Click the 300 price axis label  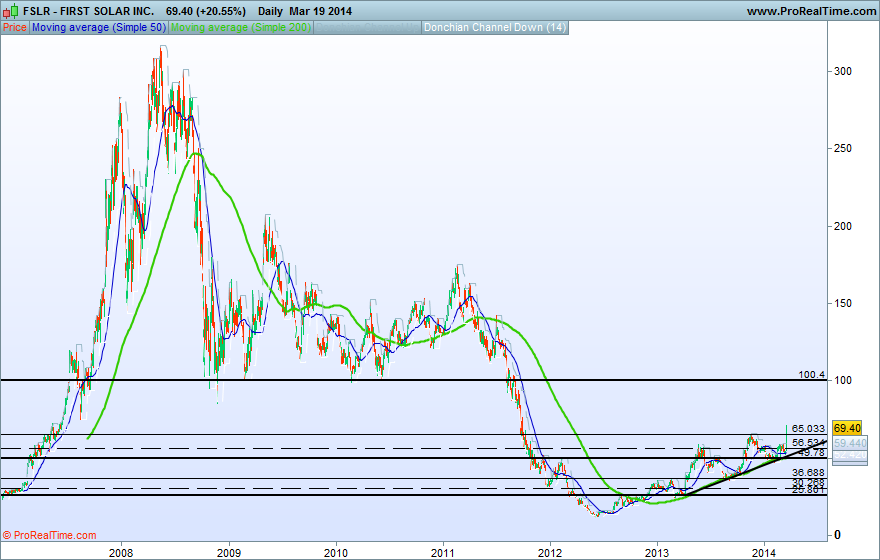pyautogui.click(x=843, y=71)
